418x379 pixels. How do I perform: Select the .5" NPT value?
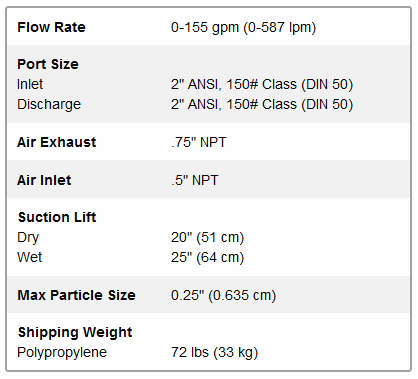[195, 180]
